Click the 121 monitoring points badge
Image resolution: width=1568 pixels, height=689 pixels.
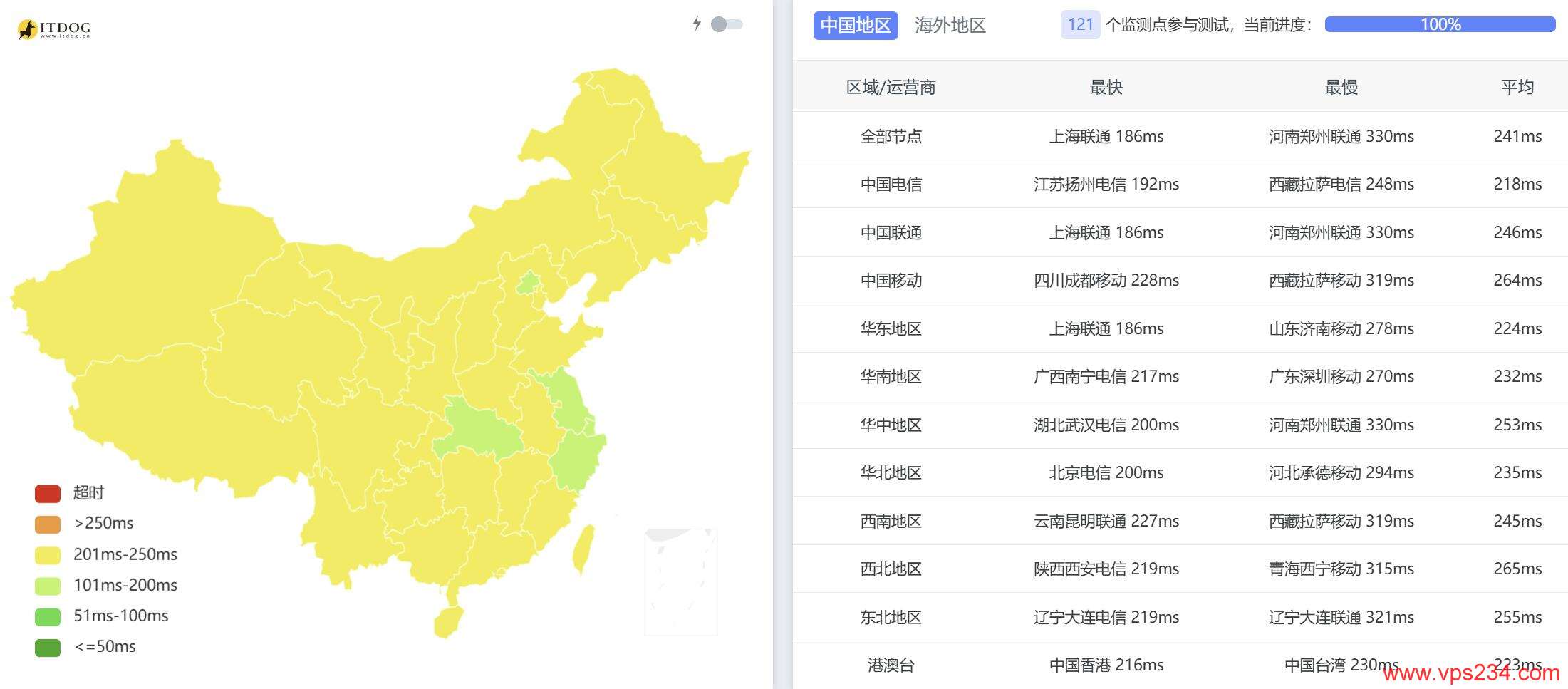(x=1080, y=25)
